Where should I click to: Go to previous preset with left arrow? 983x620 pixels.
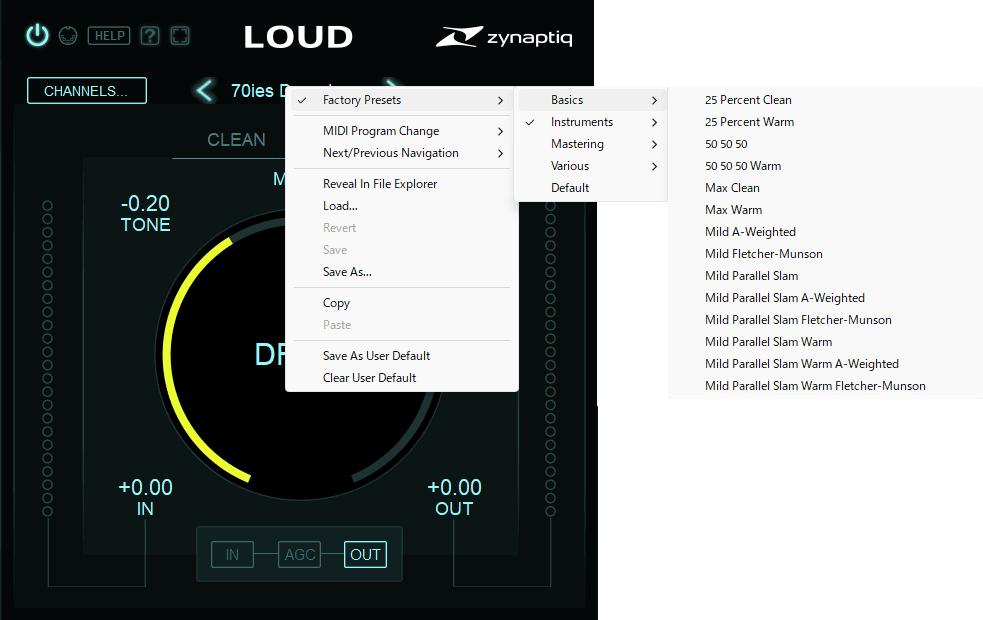pyautogui.click(x=204, y=91)
